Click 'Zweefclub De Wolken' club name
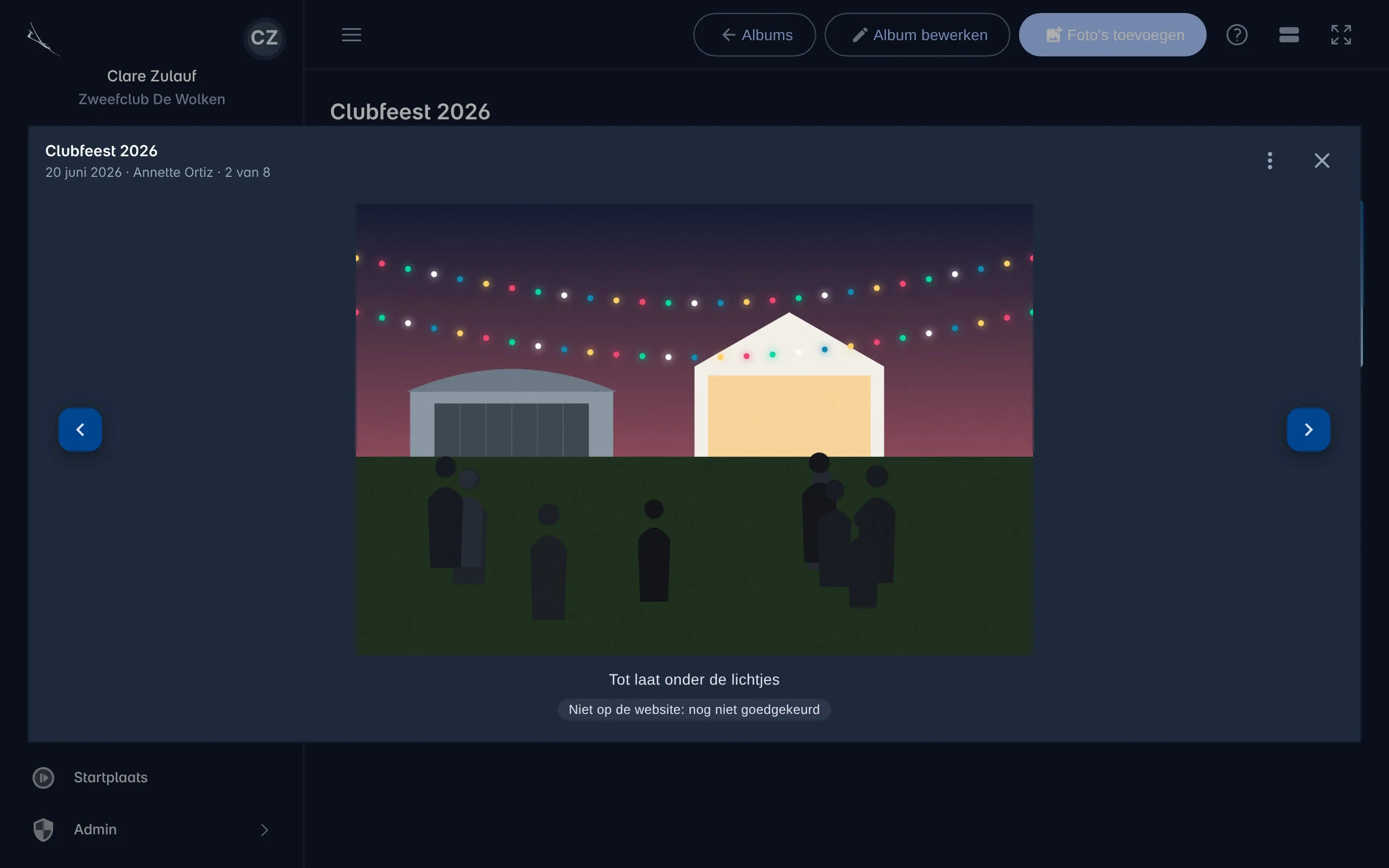Screen dimensions: 1389x868 tap(151, 99)
